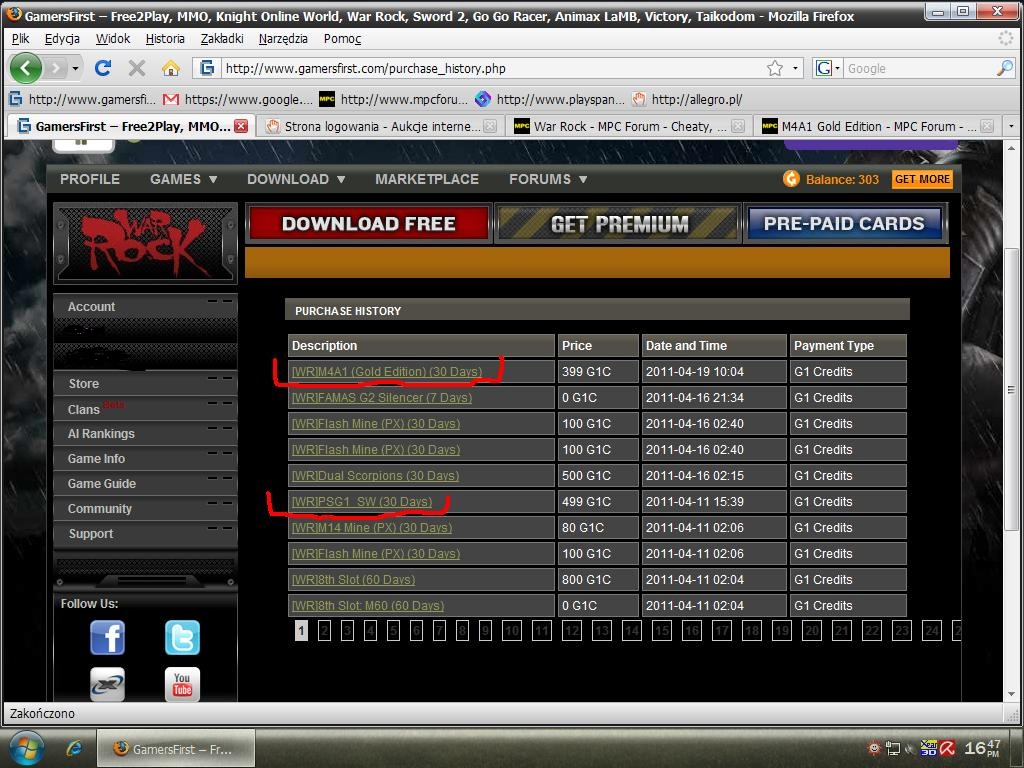Open the YouTube follow icon
Screen dimensions: 1024x768
tap(182, 684)
